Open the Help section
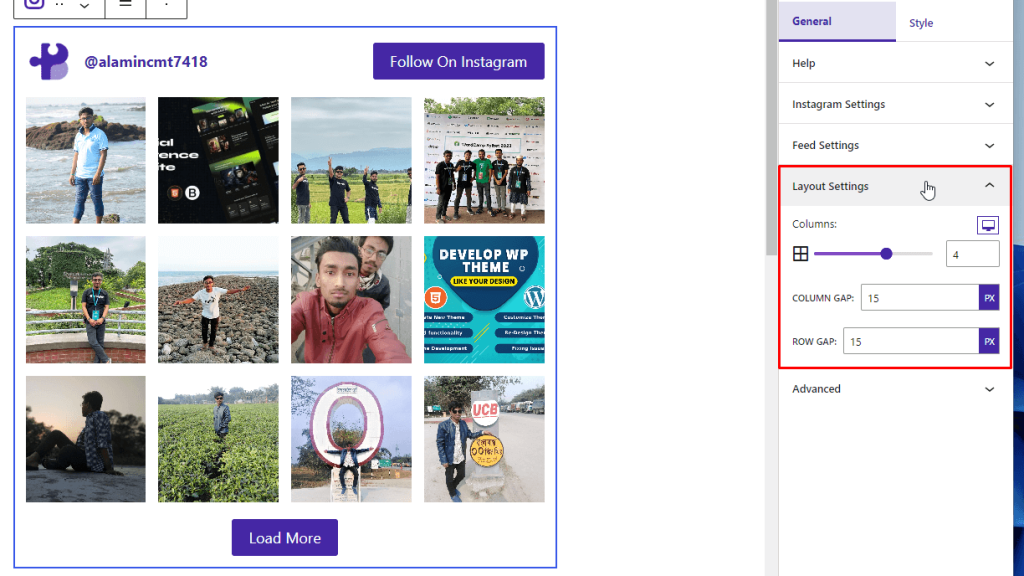The height and width of the screenshot is (576, 1024). point(895,62)
